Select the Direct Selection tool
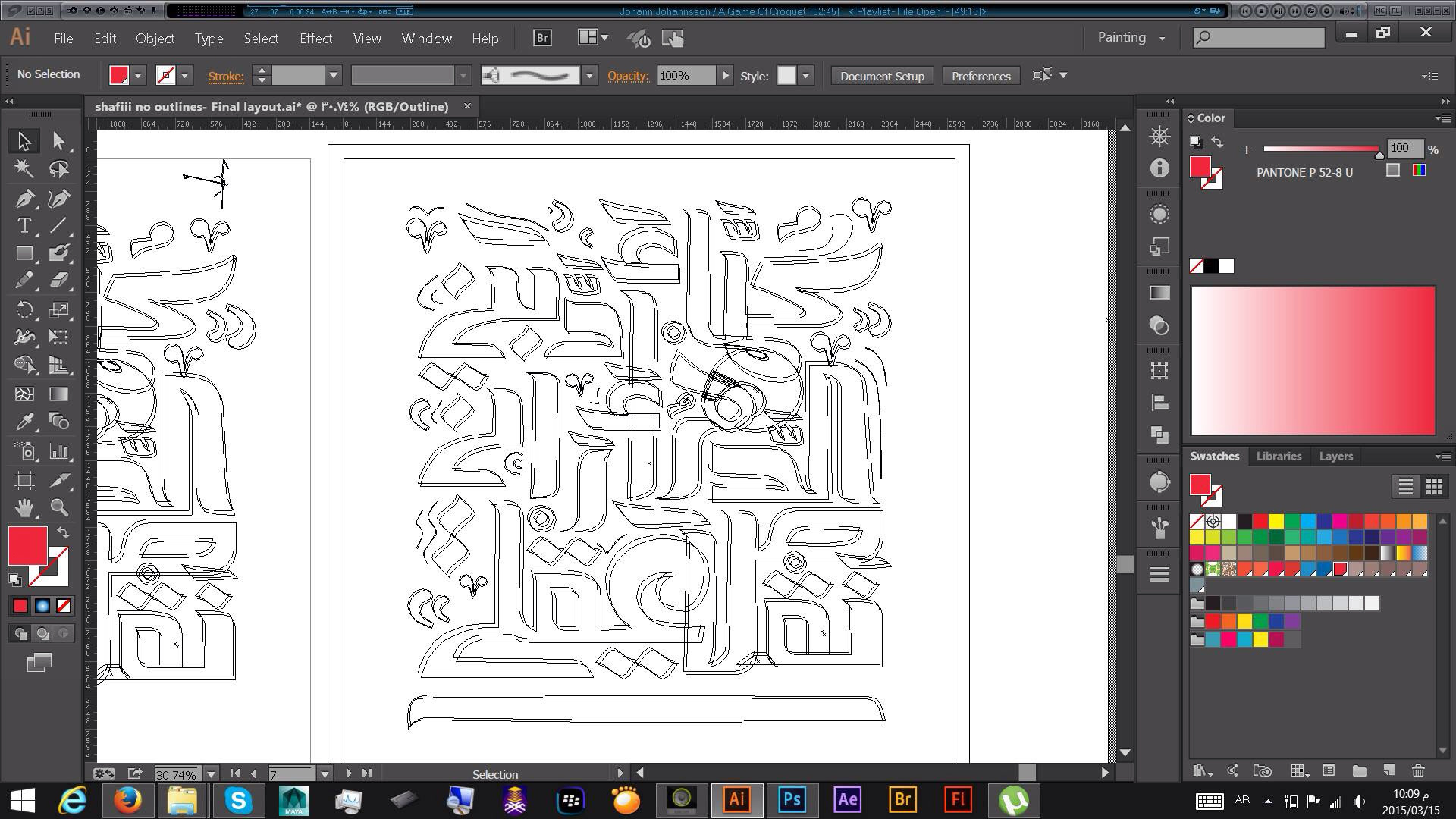 click(x=58, y=141)
